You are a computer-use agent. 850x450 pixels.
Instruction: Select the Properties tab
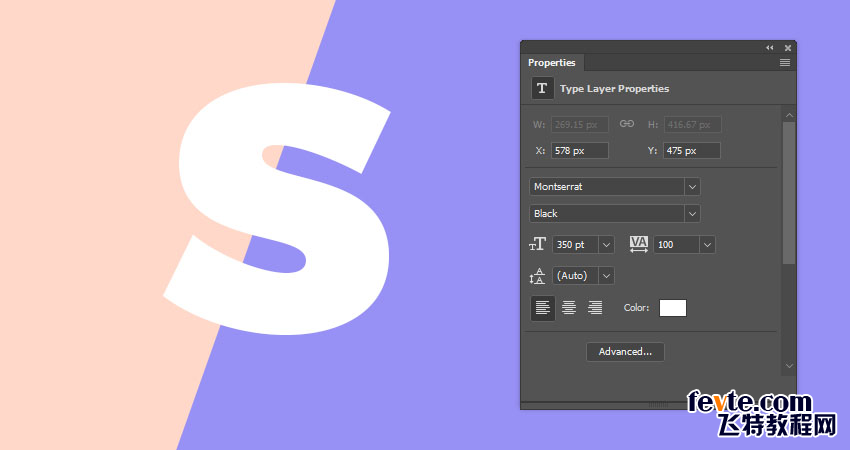click(552, 63)
